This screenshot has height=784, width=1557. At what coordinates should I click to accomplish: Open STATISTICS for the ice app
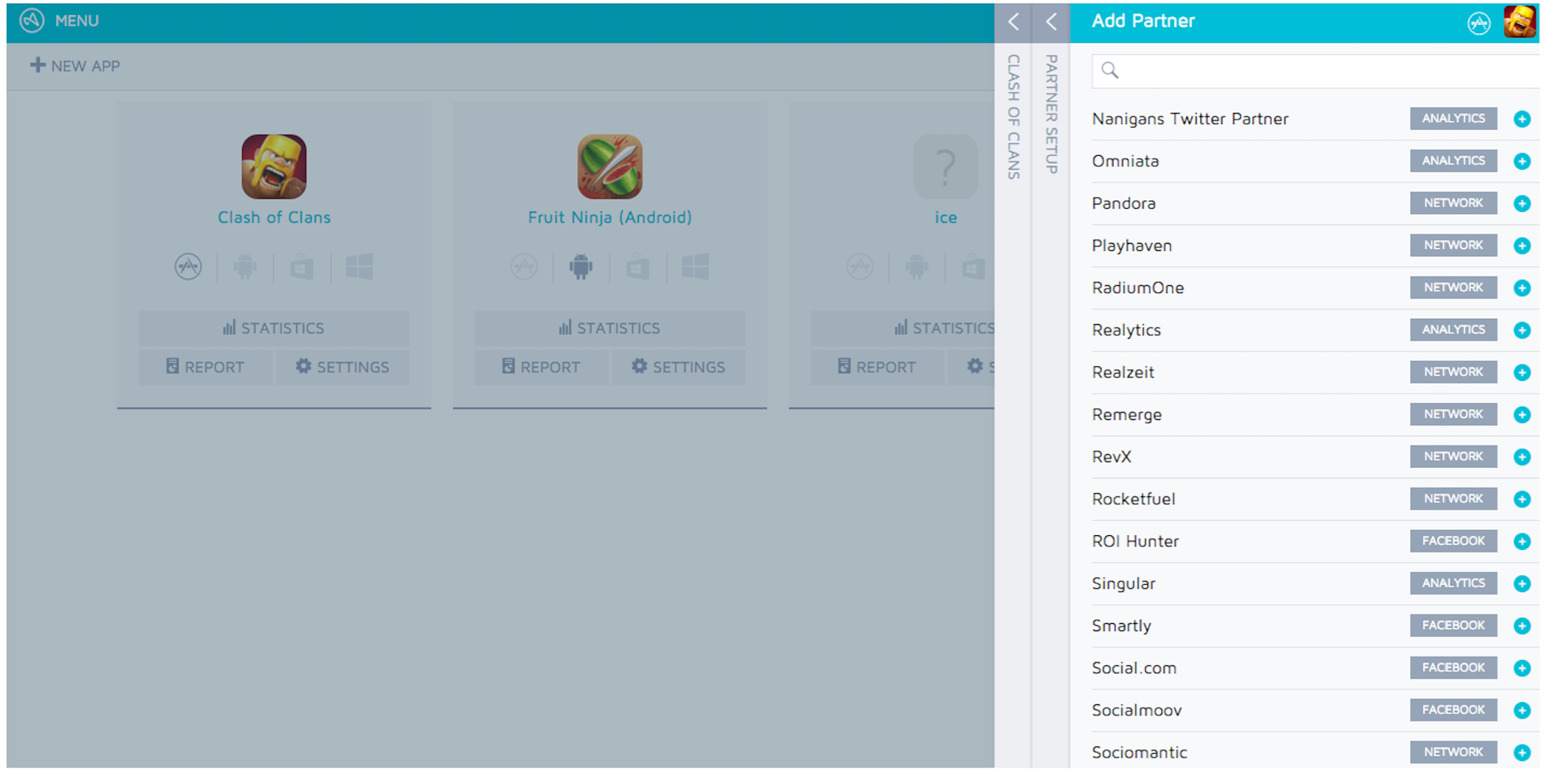click(903, 328)
